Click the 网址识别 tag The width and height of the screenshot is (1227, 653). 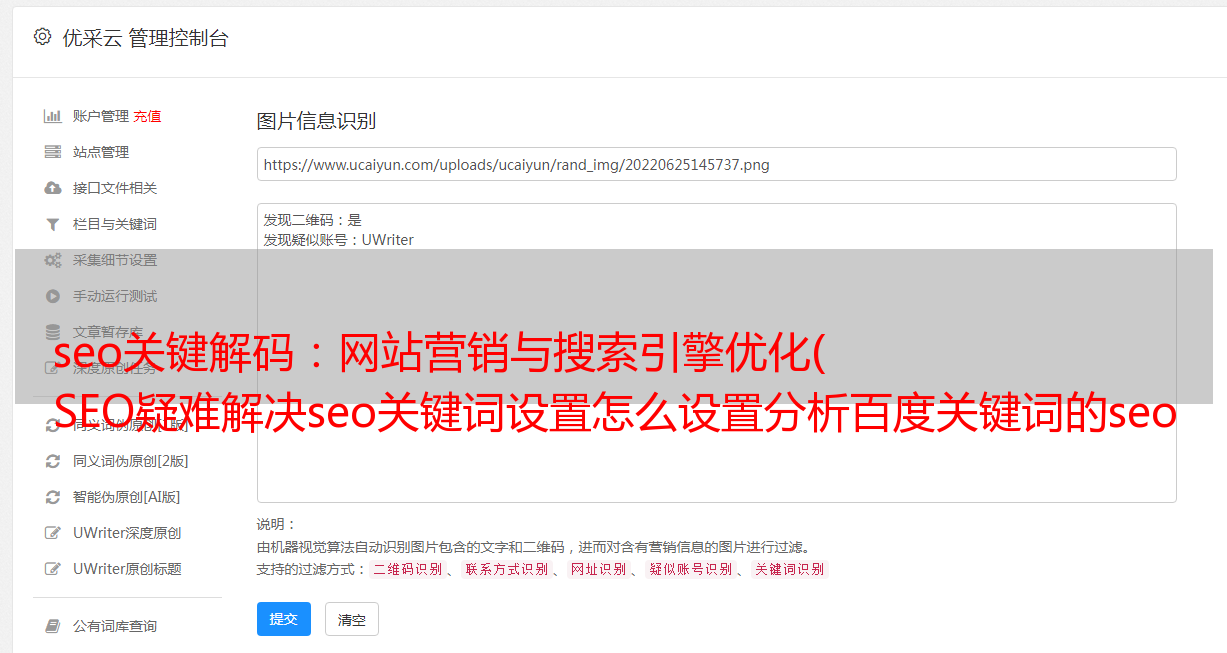click(598, 569)
